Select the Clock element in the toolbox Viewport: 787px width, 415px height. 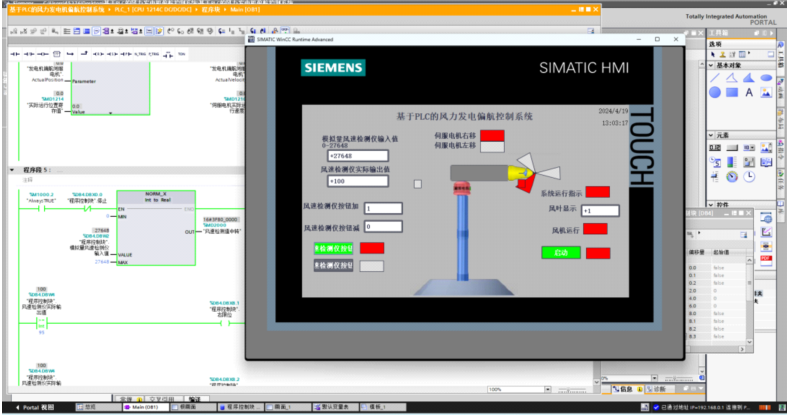coord(749,176)
